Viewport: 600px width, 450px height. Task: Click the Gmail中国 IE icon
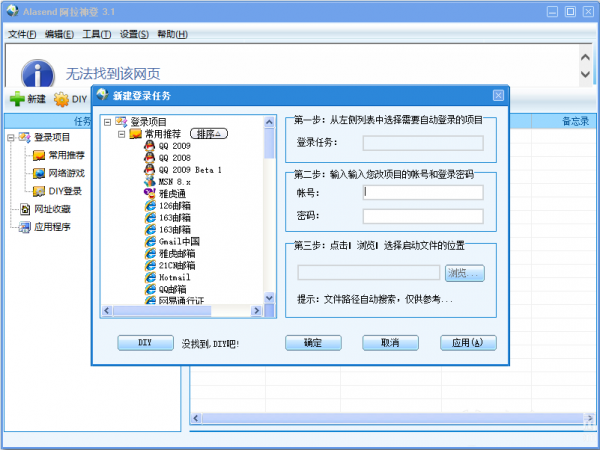coord(150,241)
